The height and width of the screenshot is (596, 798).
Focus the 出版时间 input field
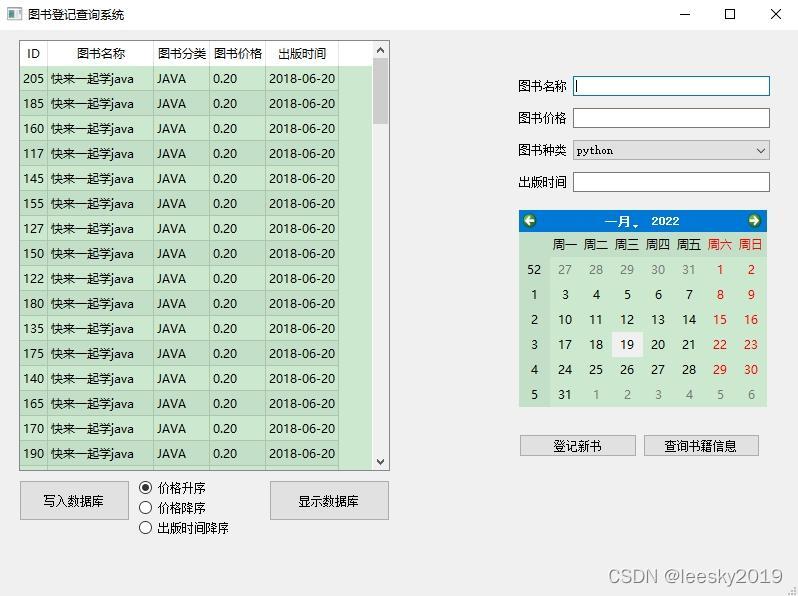click(x=671, y=182)
